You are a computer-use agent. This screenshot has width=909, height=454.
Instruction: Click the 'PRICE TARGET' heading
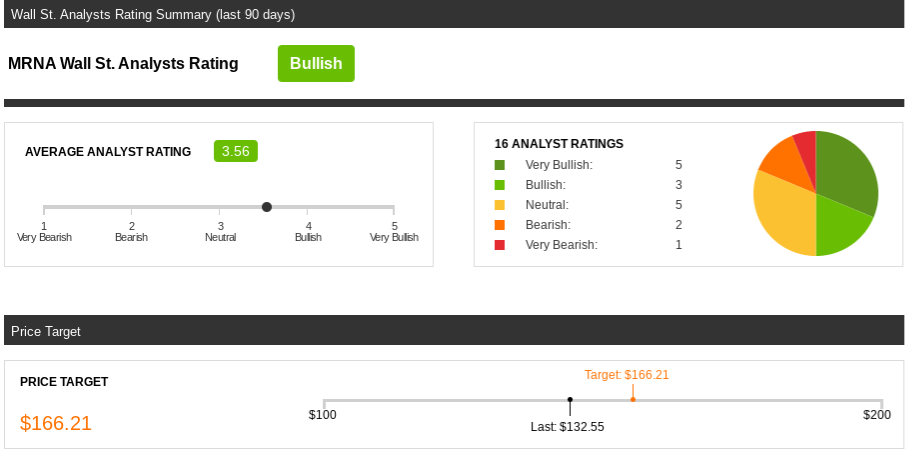tap(64, 382)
